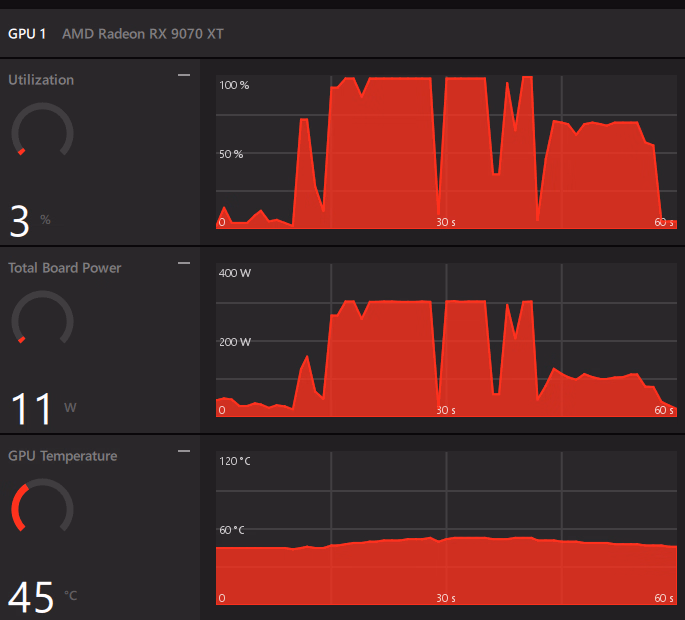This screenshot has width=685, height=620.
Task: Click the GPU Temperature gauge dial
Action: (42, 507)
